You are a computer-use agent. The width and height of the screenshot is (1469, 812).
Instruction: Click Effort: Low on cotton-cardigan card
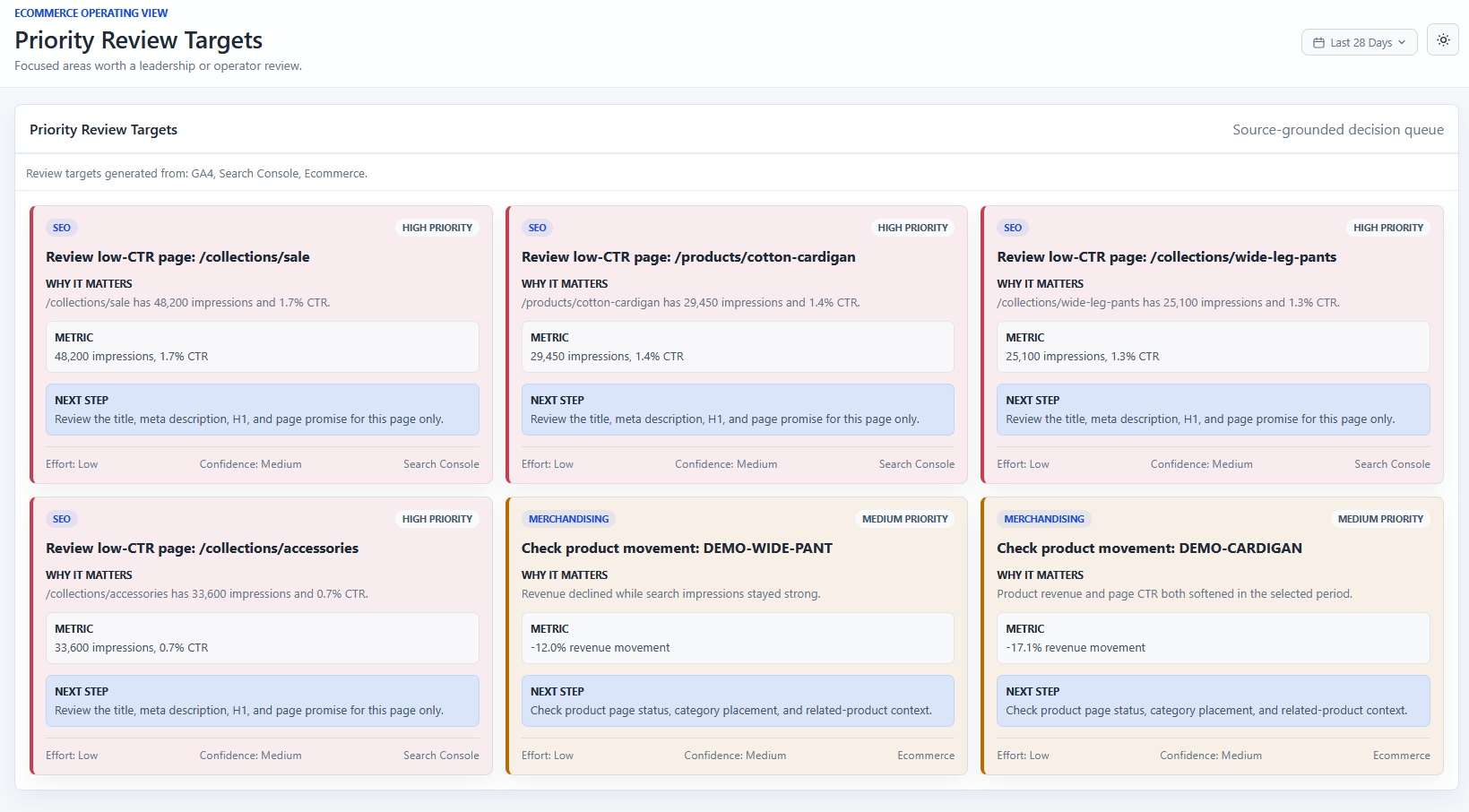pyautogui.click(x=548, y=464)
